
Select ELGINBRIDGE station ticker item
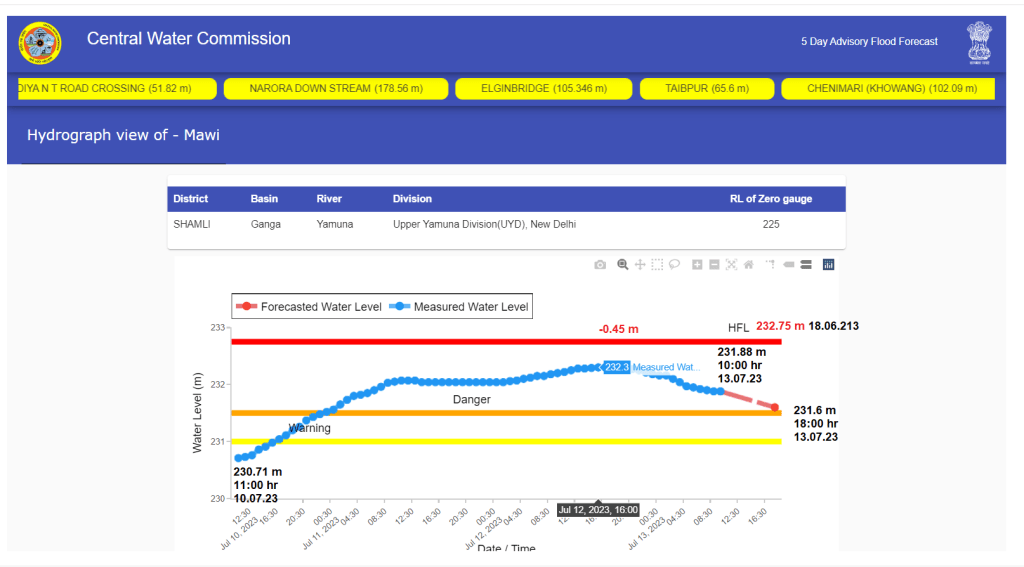(543, 89)
